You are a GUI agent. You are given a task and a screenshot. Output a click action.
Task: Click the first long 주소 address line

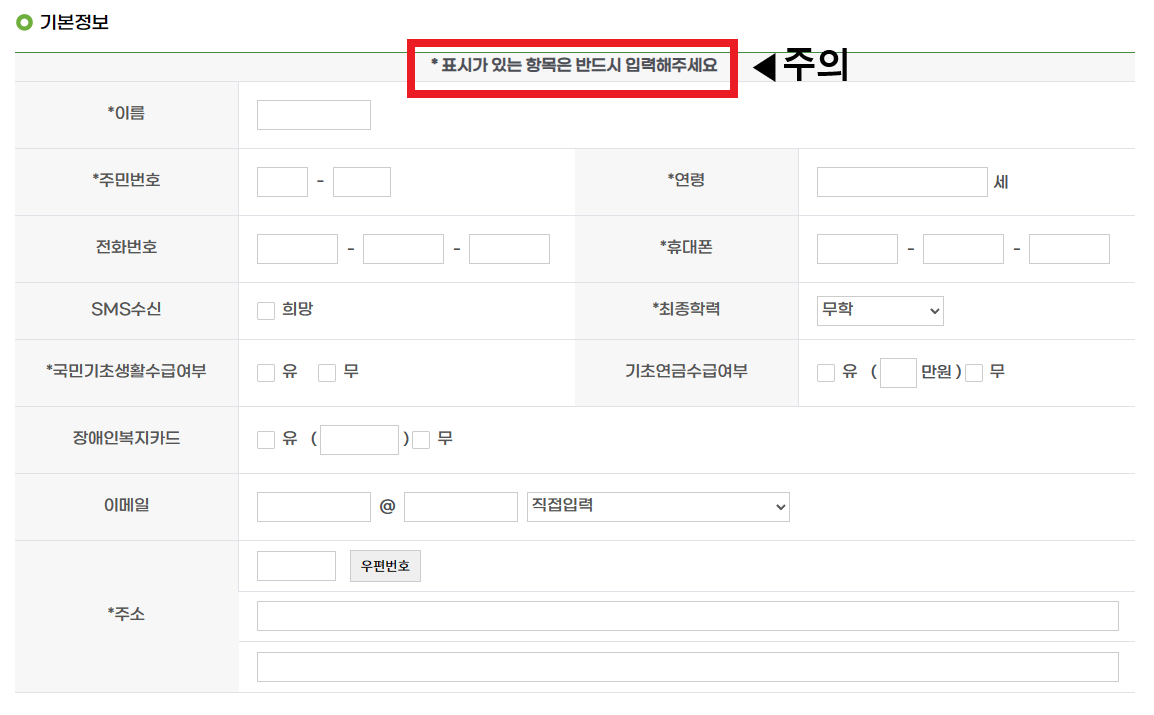[x=687, y=615]
